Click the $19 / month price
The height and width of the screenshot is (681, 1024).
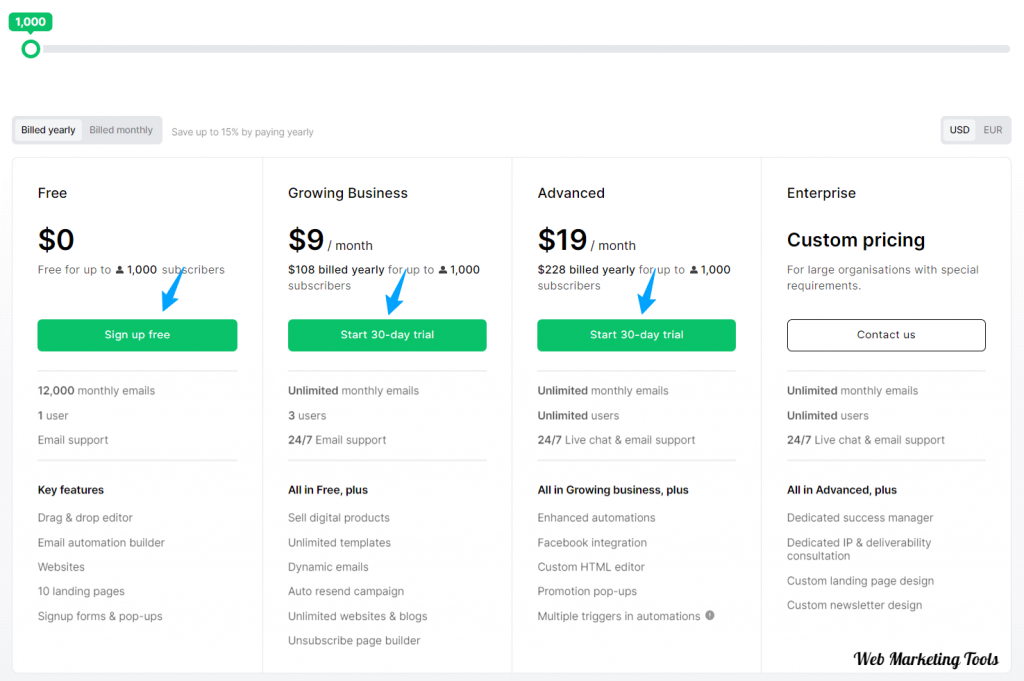coord(586,240)
